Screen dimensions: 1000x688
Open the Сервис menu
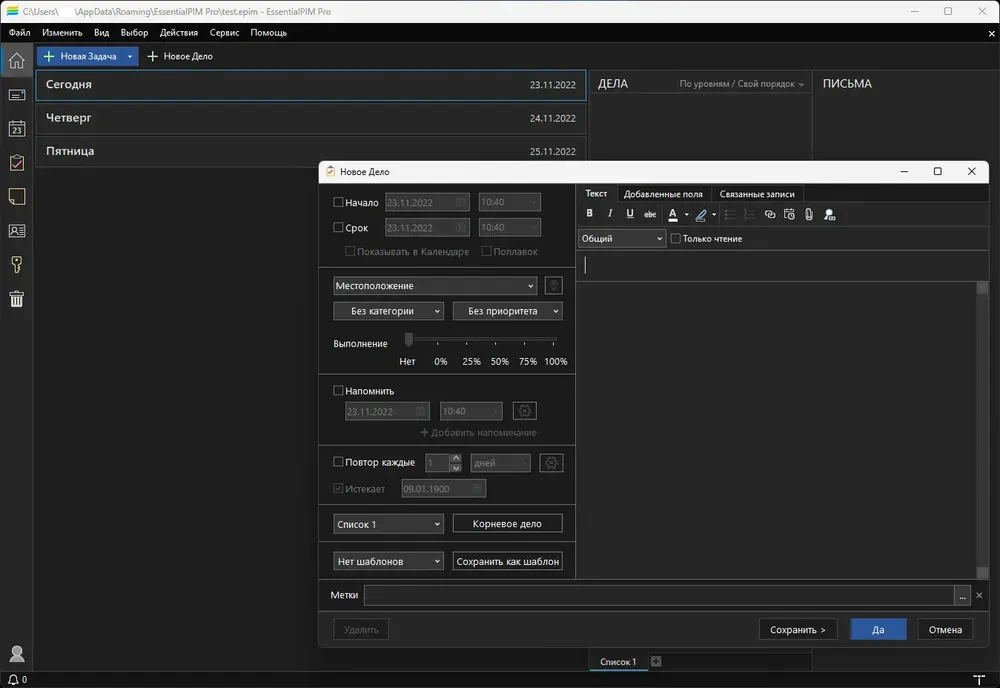click(x=224, y=33)
